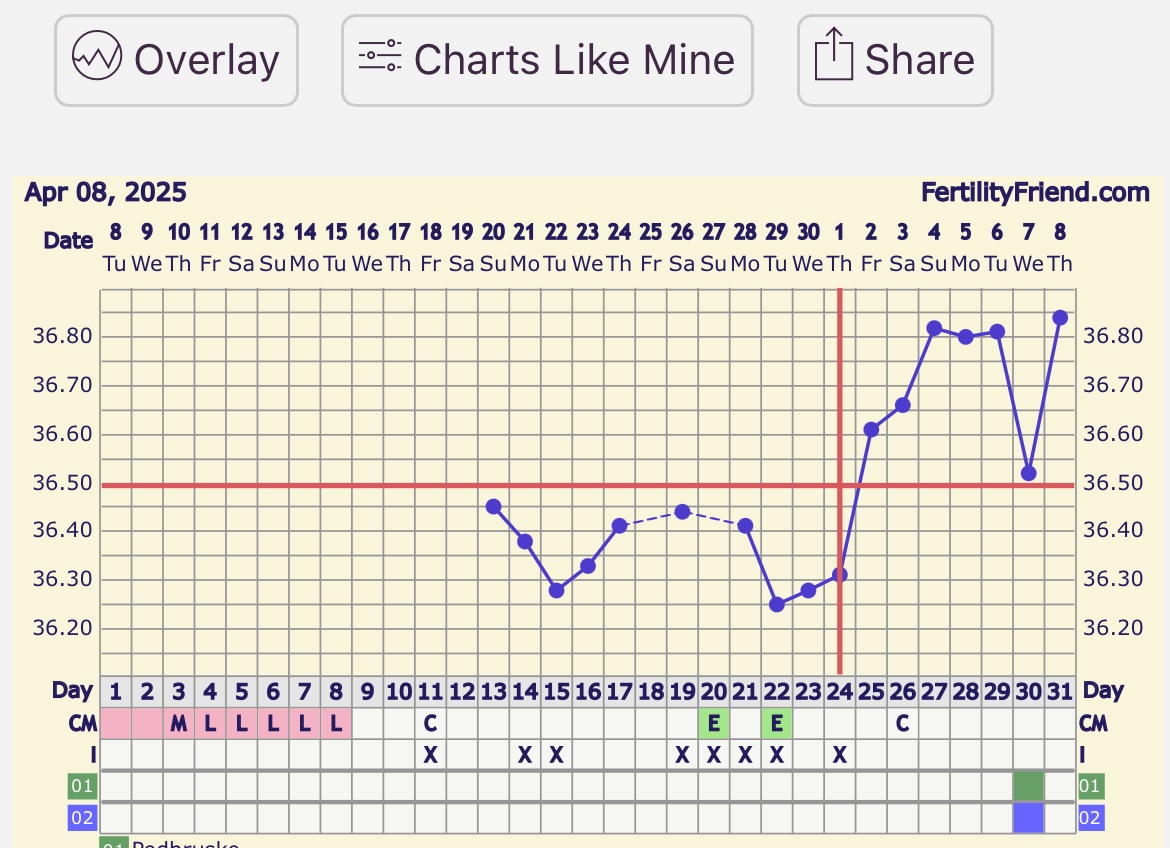1170x848 pixels.
Task: Select the blue filled square on day 30
Action: [x=1028, y=818]
